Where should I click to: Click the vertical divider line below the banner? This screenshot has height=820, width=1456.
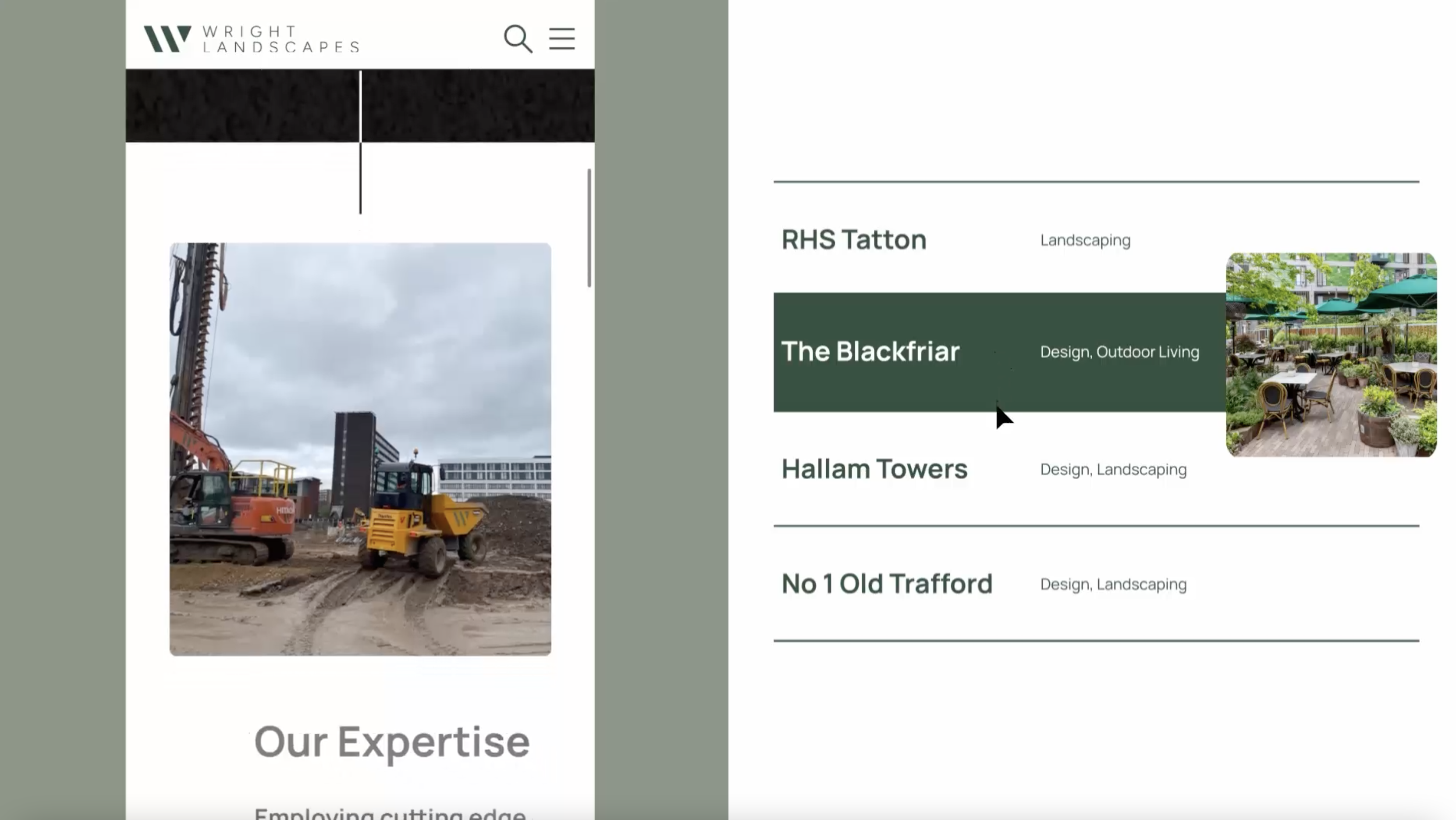point(361,178)
